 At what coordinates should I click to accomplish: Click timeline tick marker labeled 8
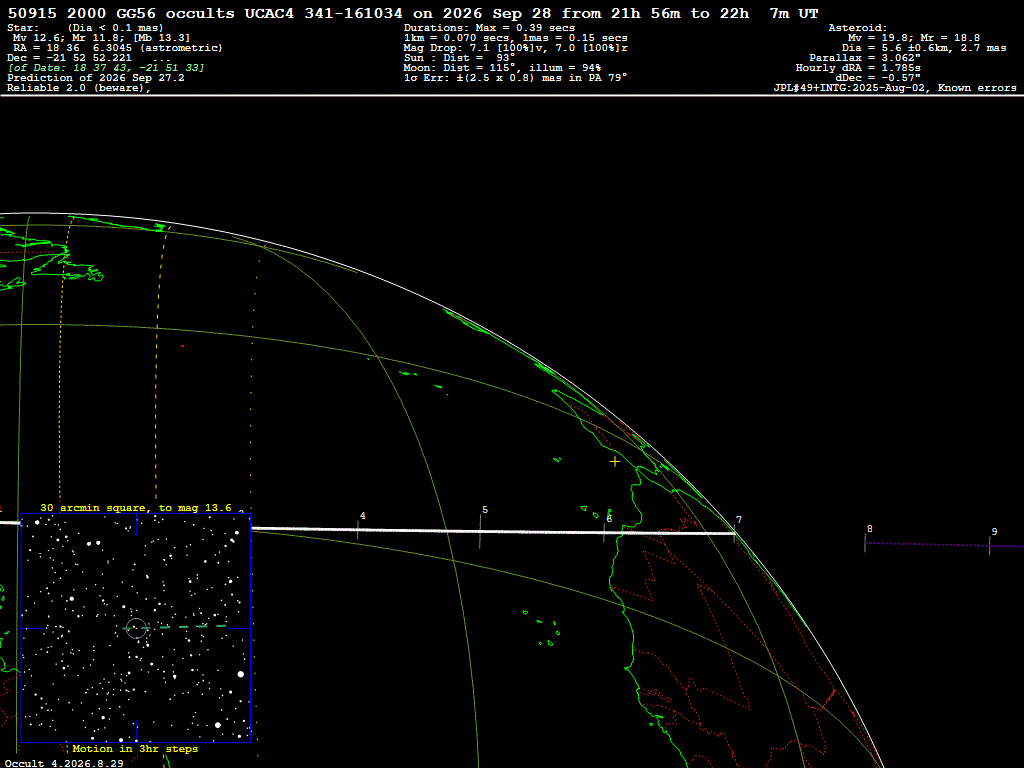coord(865,543)
